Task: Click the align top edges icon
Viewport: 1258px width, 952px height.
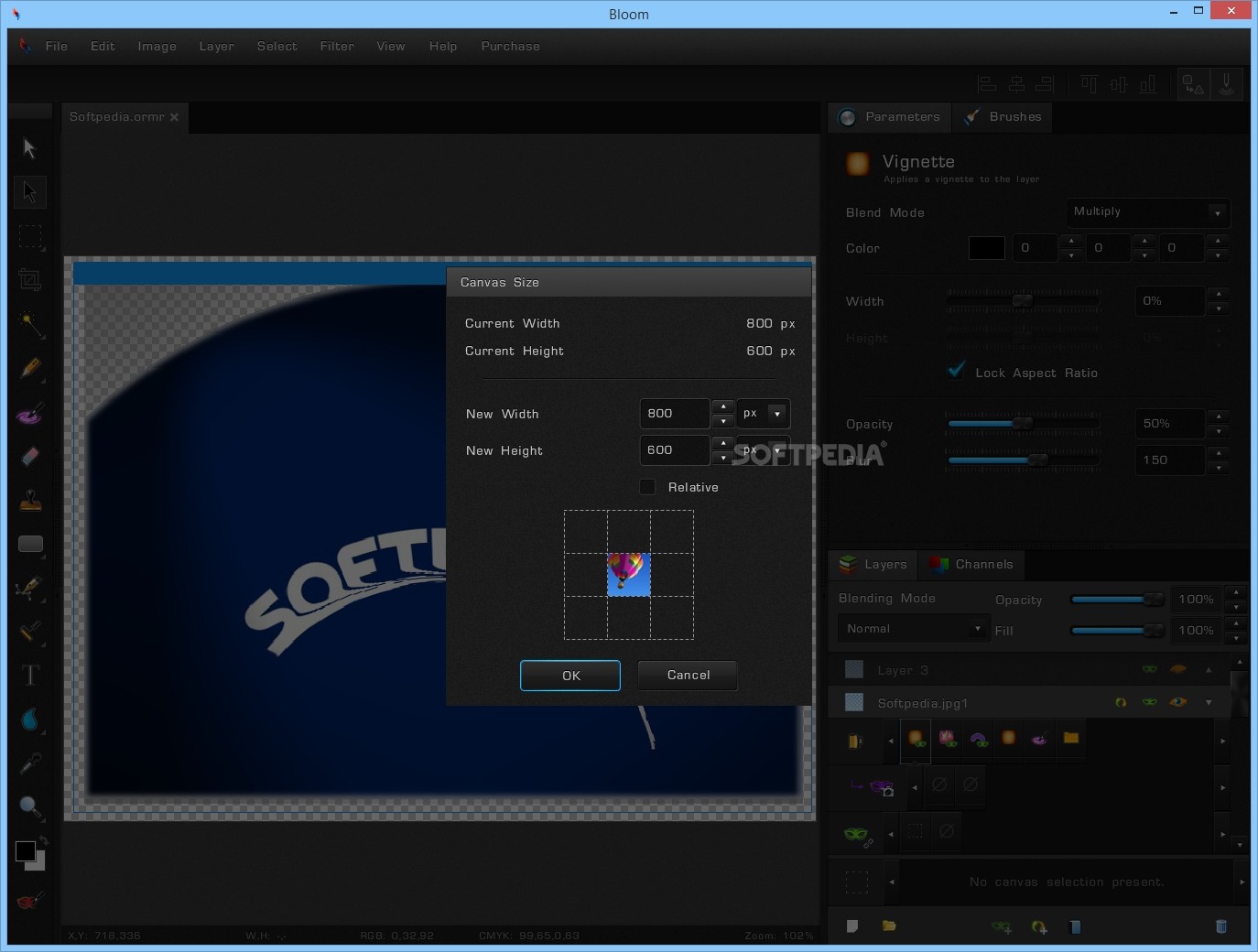Action: click(x=1089, y=84)
